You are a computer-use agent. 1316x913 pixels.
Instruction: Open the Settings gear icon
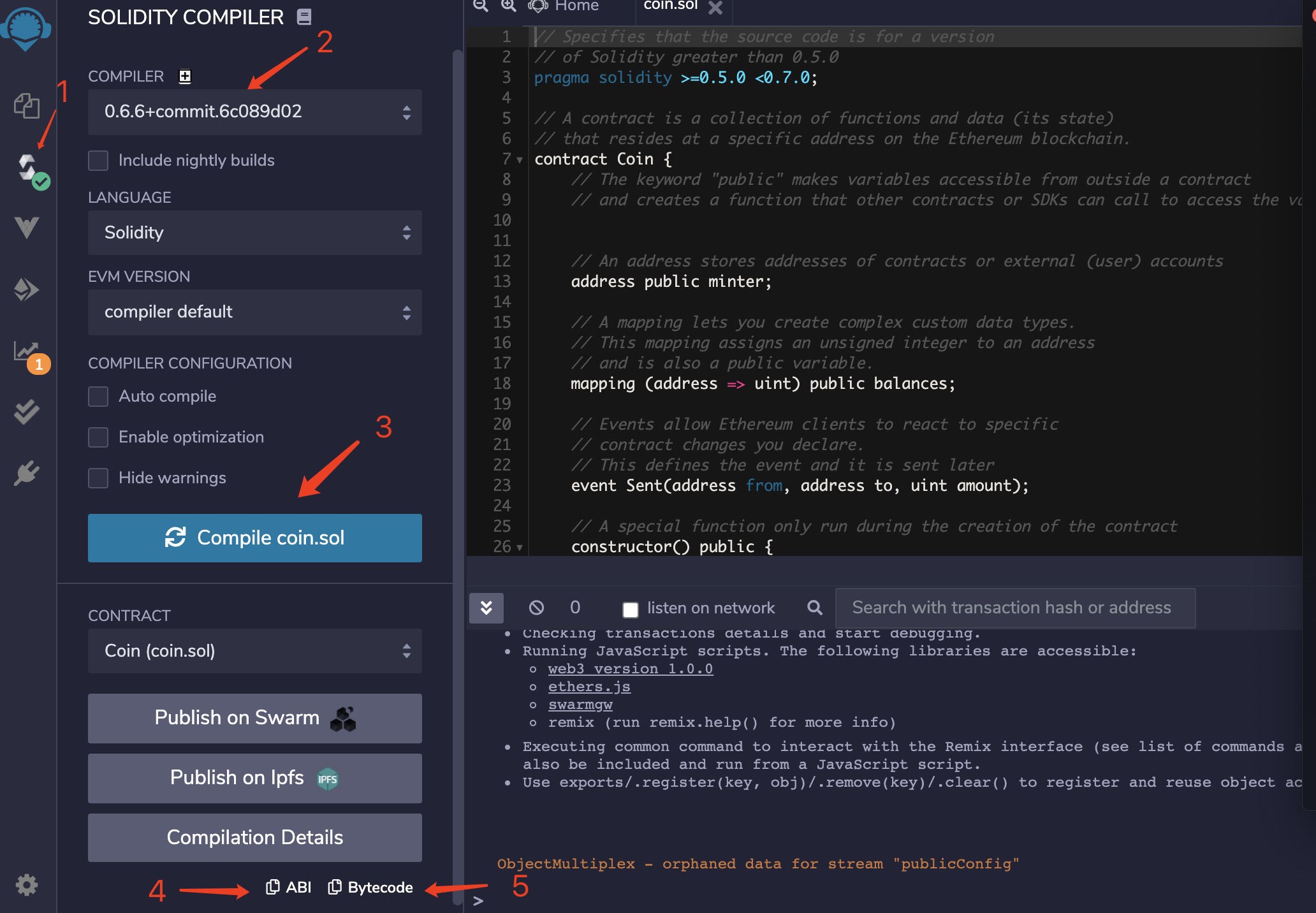27,885
